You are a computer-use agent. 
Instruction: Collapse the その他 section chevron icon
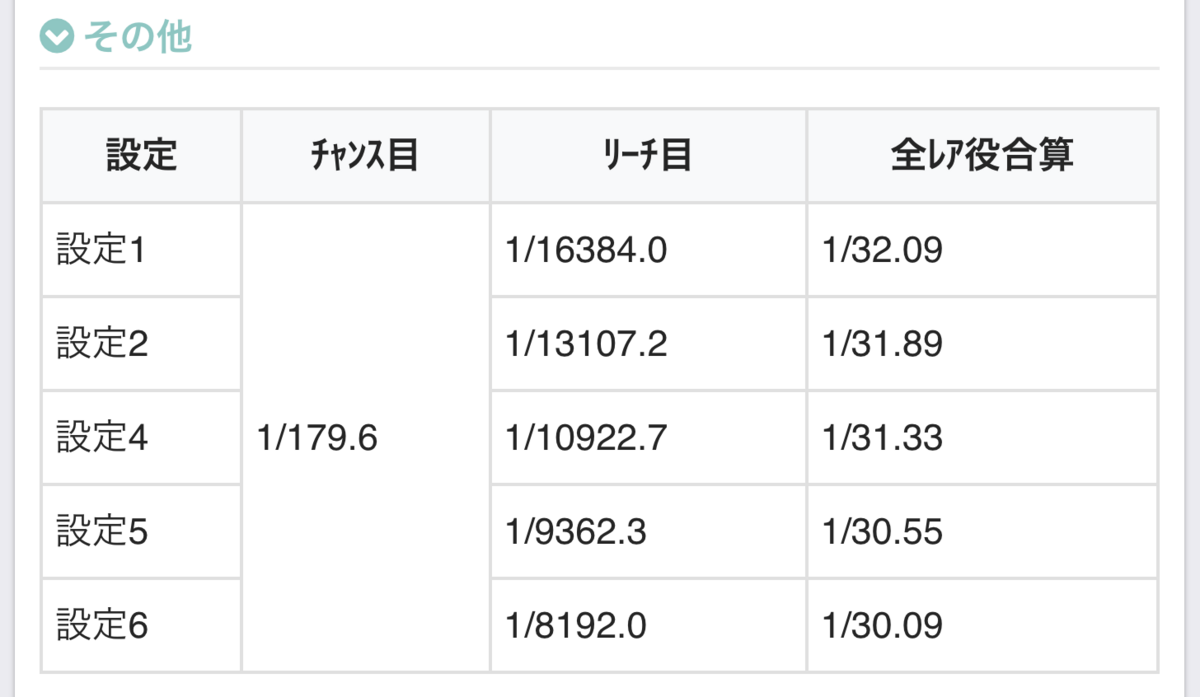click(57, 38)
